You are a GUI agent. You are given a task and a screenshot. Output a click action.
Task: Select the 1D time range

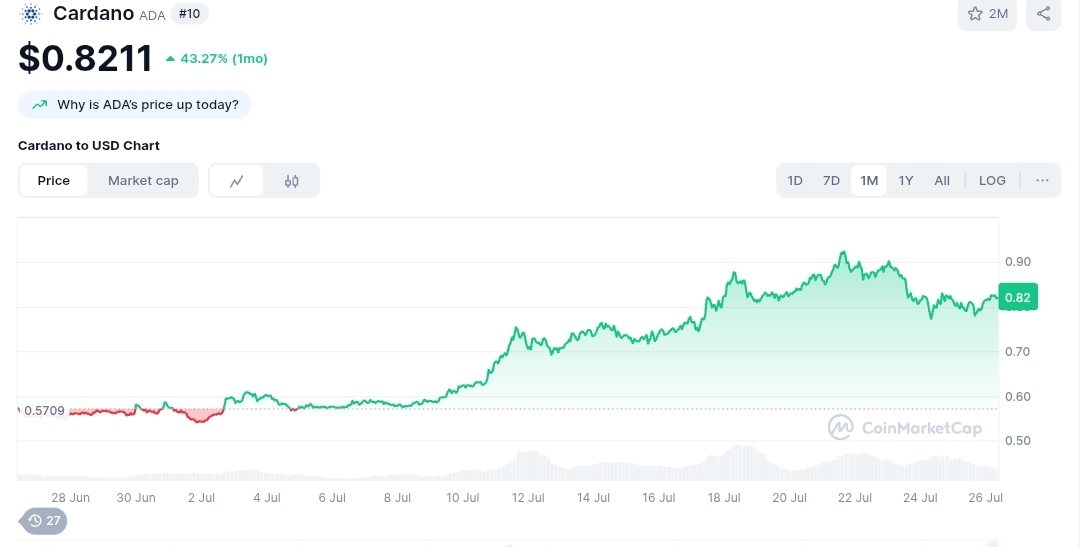pos(795,181)
